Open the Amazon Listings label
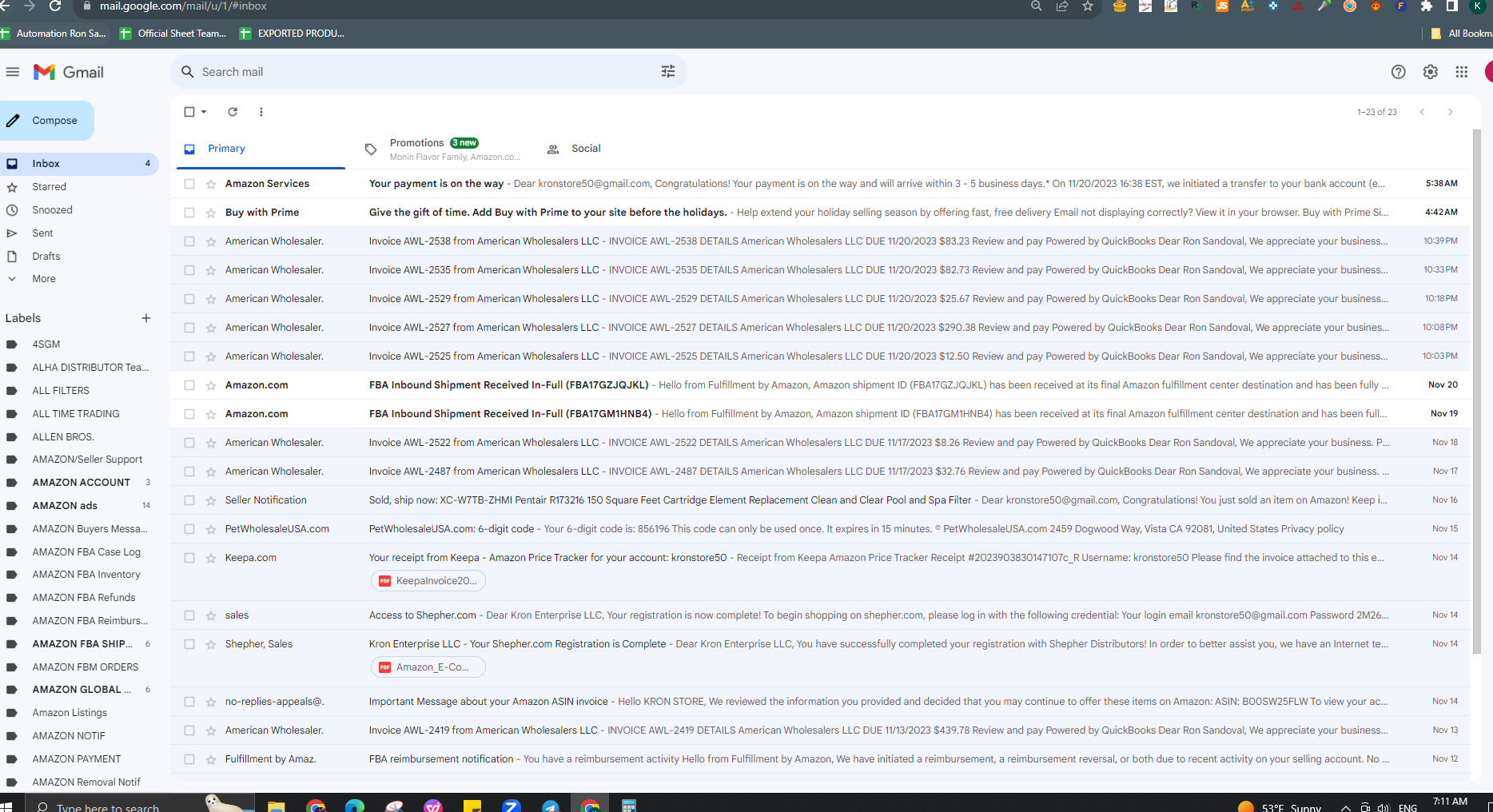This screenshot has width=1493, height=812. [x=70, y=713]
